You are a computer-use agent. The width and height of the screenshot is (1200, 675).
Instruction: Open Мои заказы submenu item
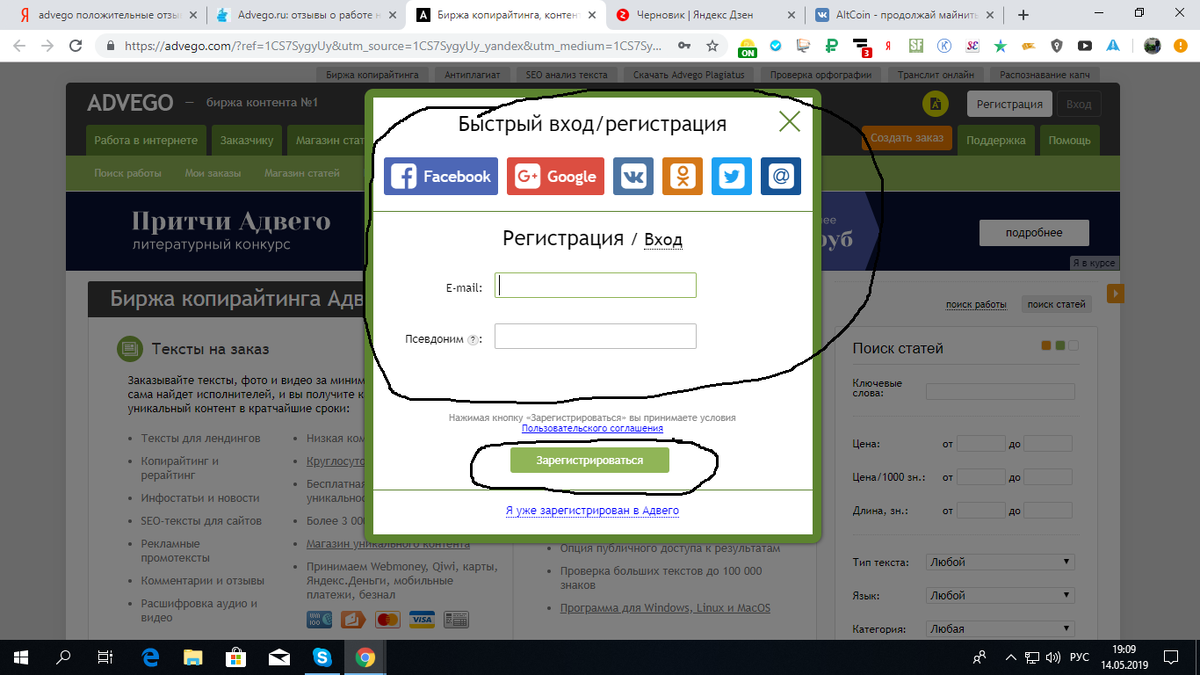213,173
